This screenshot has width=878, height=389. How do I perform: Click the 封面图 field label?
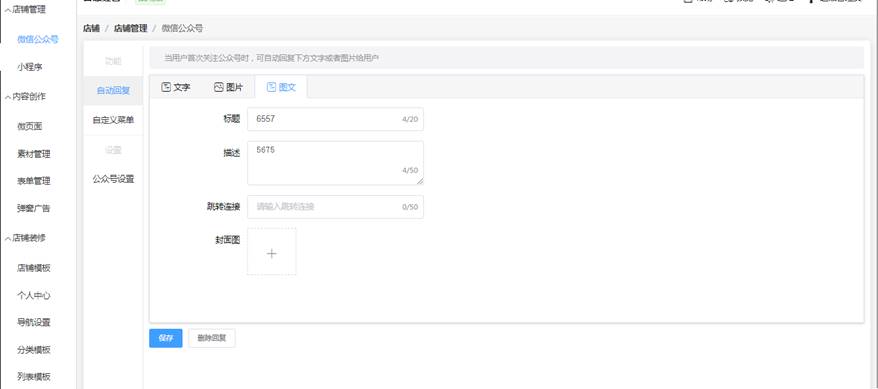(227, 240)
